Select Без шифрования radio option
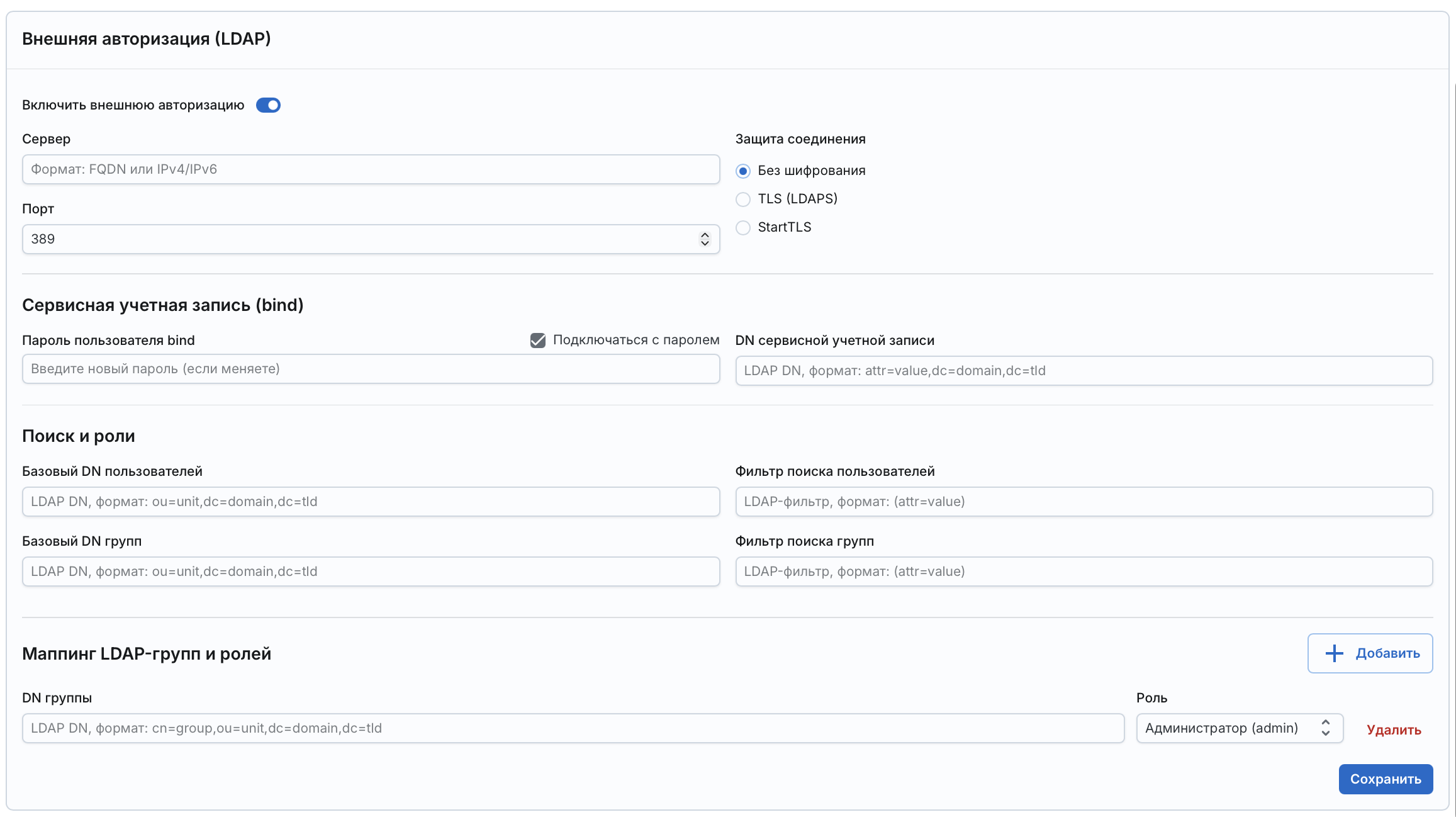Viewport: 1456px width, 817px height. pos(743,171)
